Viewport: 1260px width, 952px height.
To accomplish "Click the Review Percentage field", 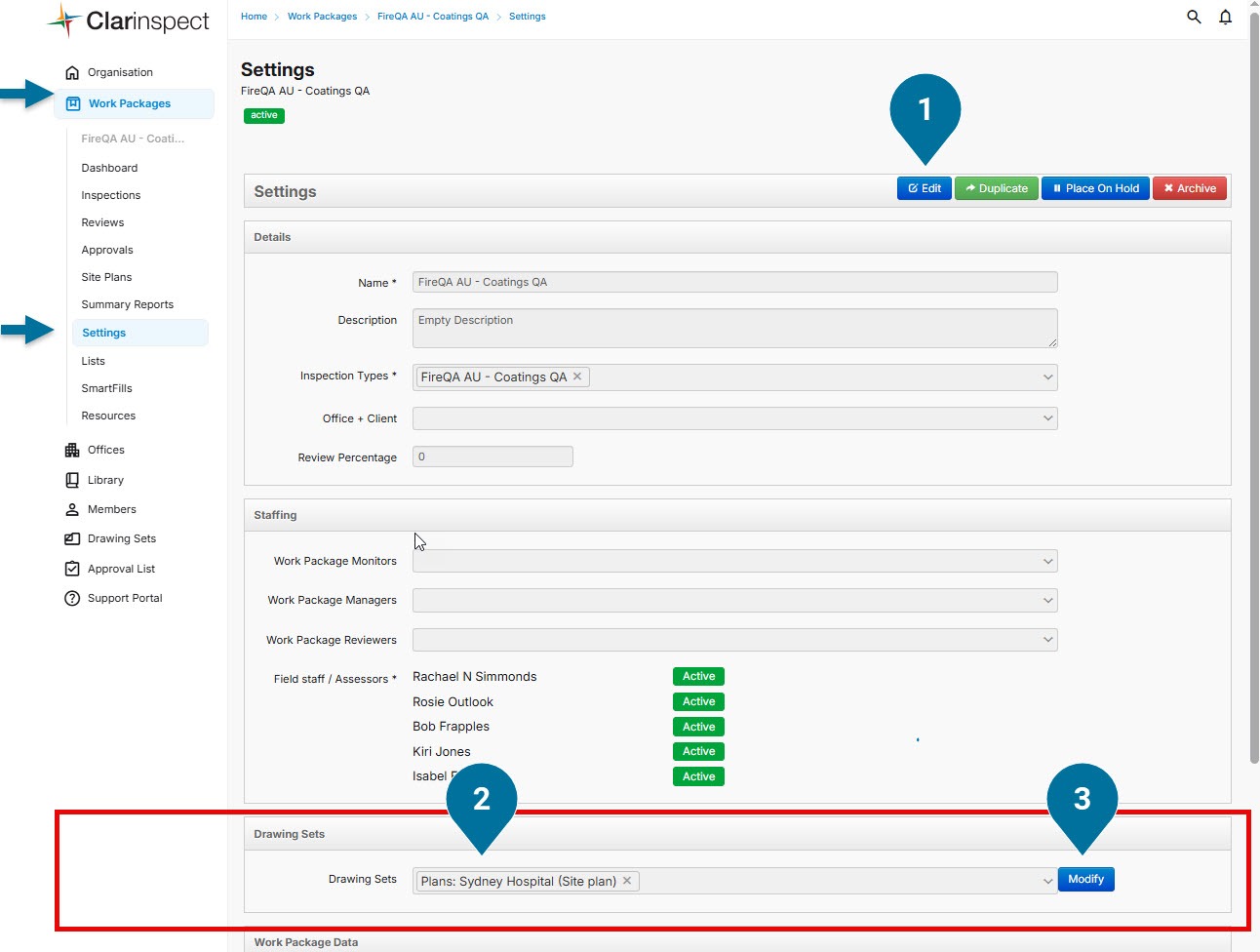I will pyautogui.click(x=492, y=456).
